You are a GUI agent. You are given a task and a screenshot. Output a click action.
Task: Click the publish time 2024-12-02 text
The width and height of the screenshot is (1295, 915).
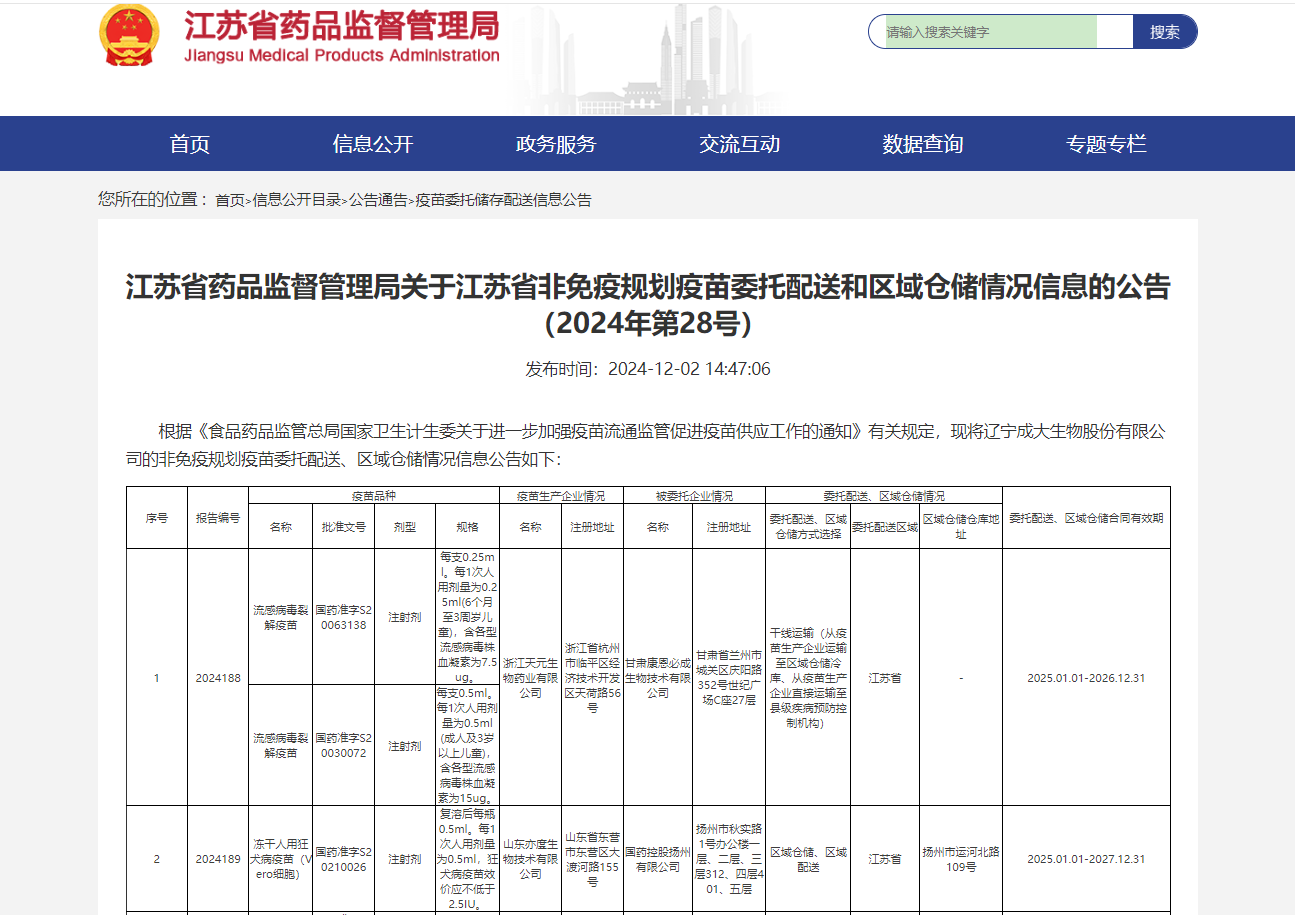coord(647,369)
